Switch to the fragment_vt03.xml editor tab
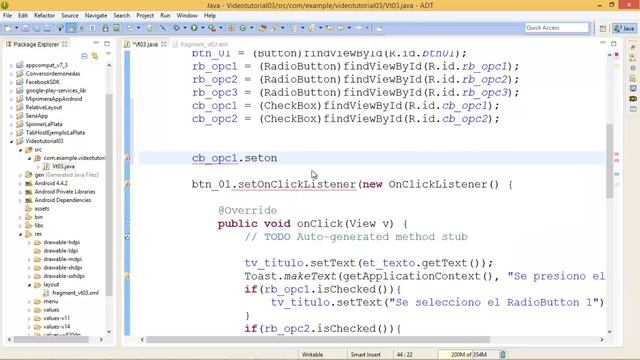This screenshot has width=640, height=360. (200, 44)
